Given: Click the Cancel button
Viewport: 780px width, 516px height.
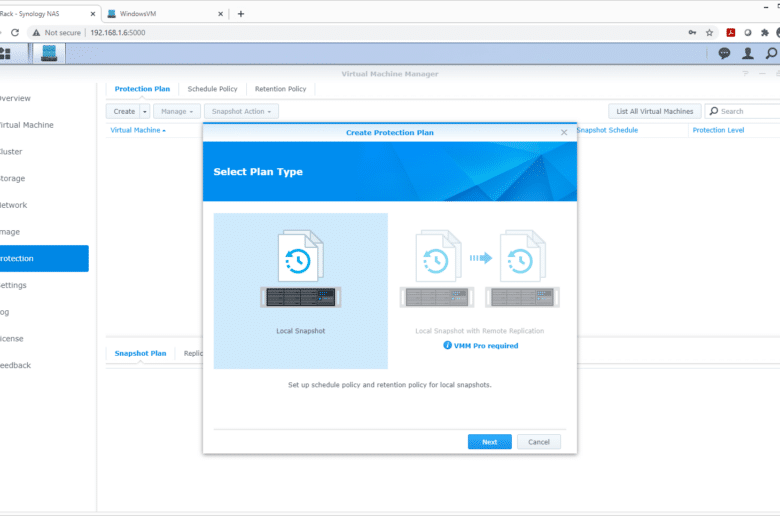Looking at the screenshot, I should coord(539,442).
